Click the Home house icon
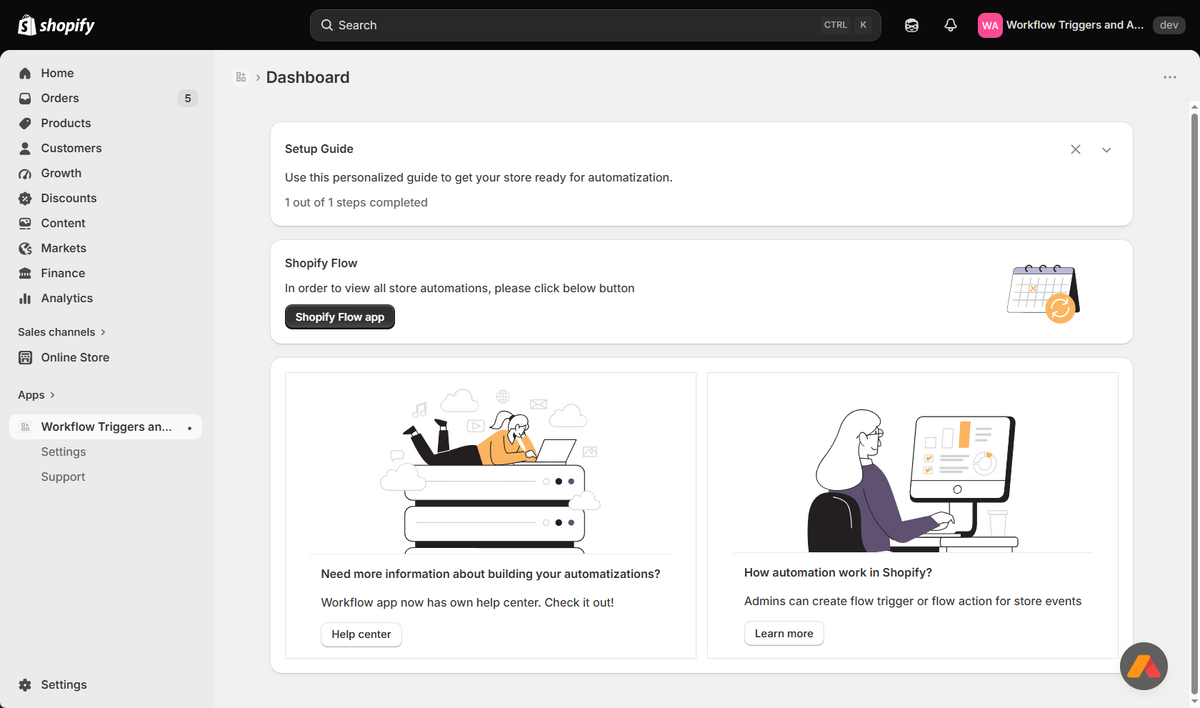The image size is (1200, 708). (25, 73)
